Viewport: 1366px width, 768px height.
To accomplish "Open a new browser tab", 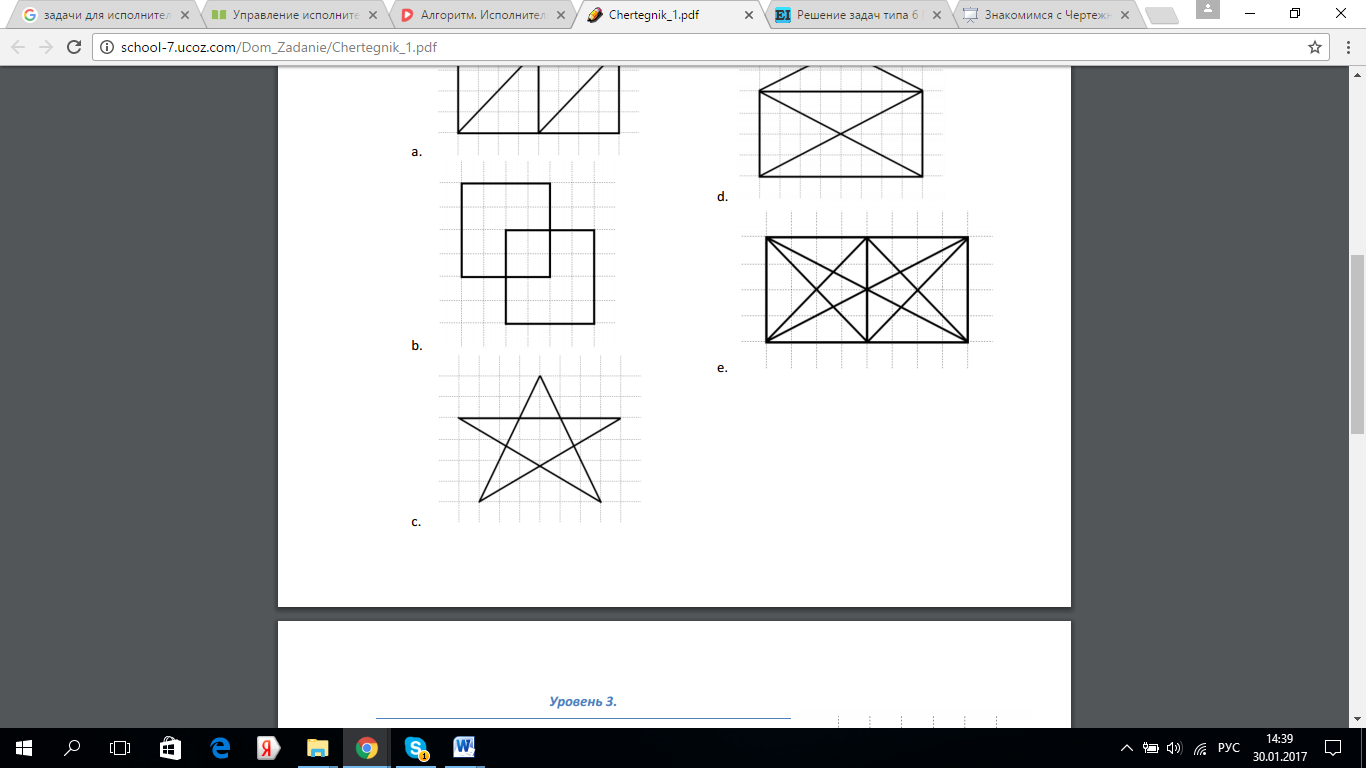I will click(1160, 15).
